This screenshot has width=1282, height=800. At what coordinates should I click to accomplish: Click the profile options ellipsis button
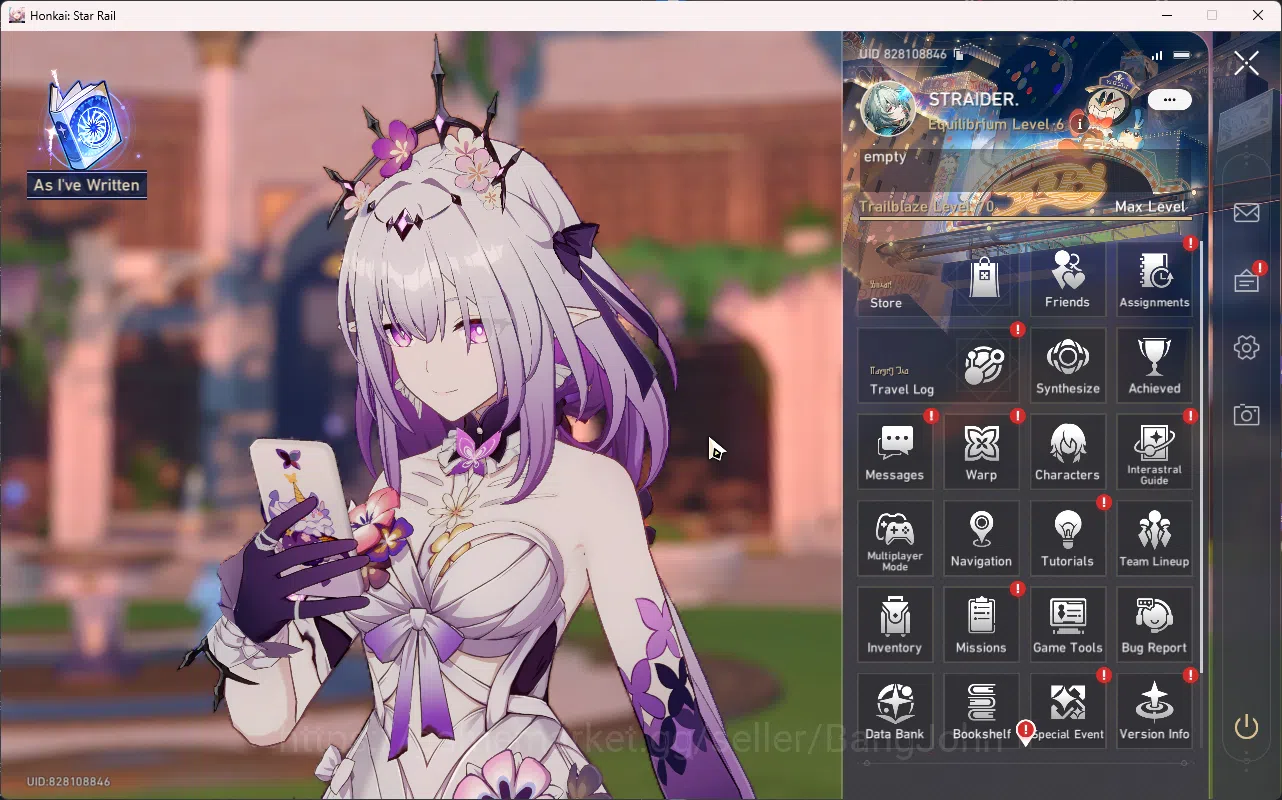click(x=1169, y=100)
